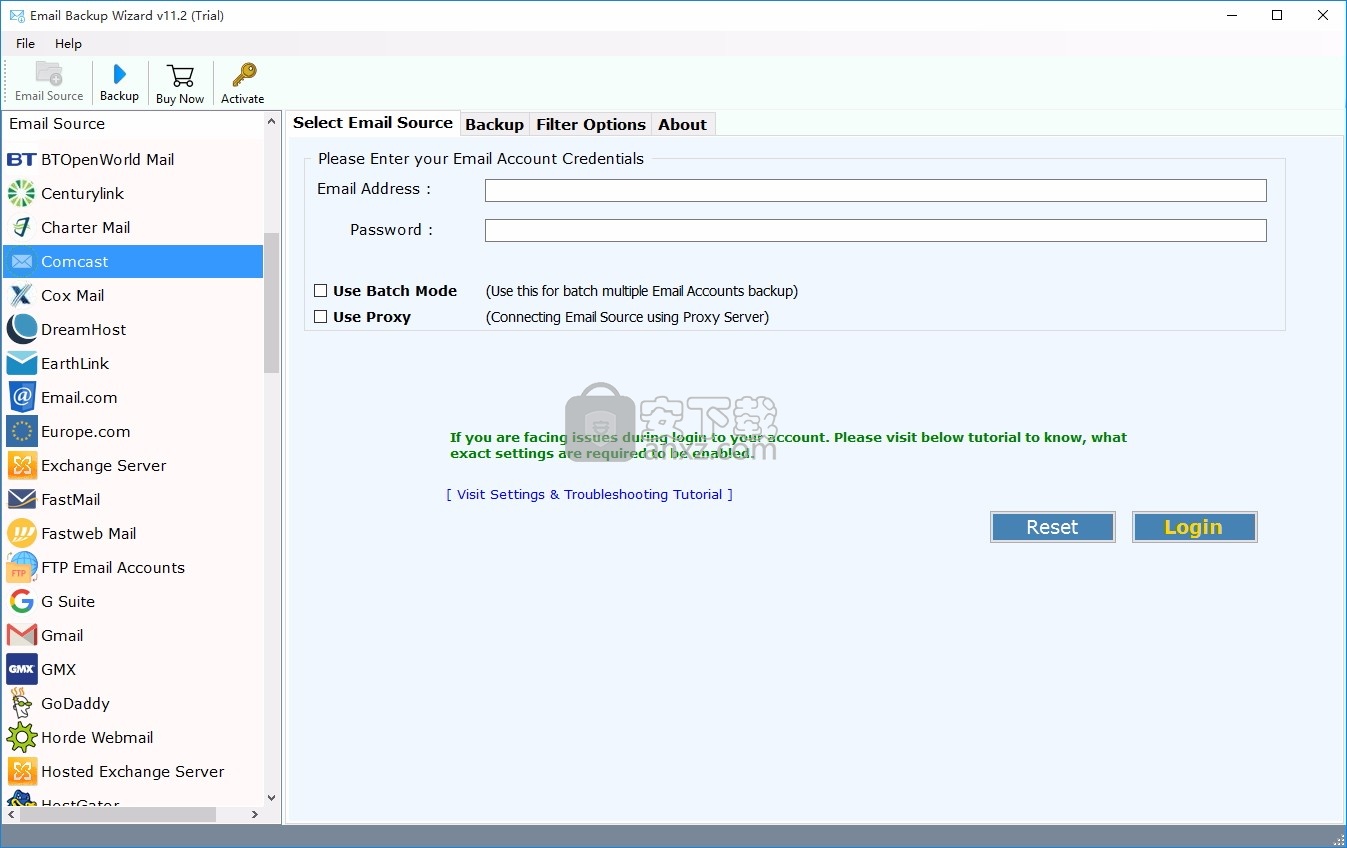Click the Email Address input field

click(875, 190)
